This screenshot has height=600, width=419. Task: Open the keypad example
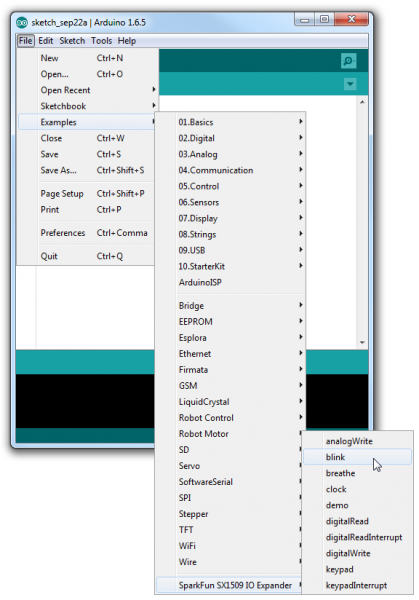click(357, 570)
